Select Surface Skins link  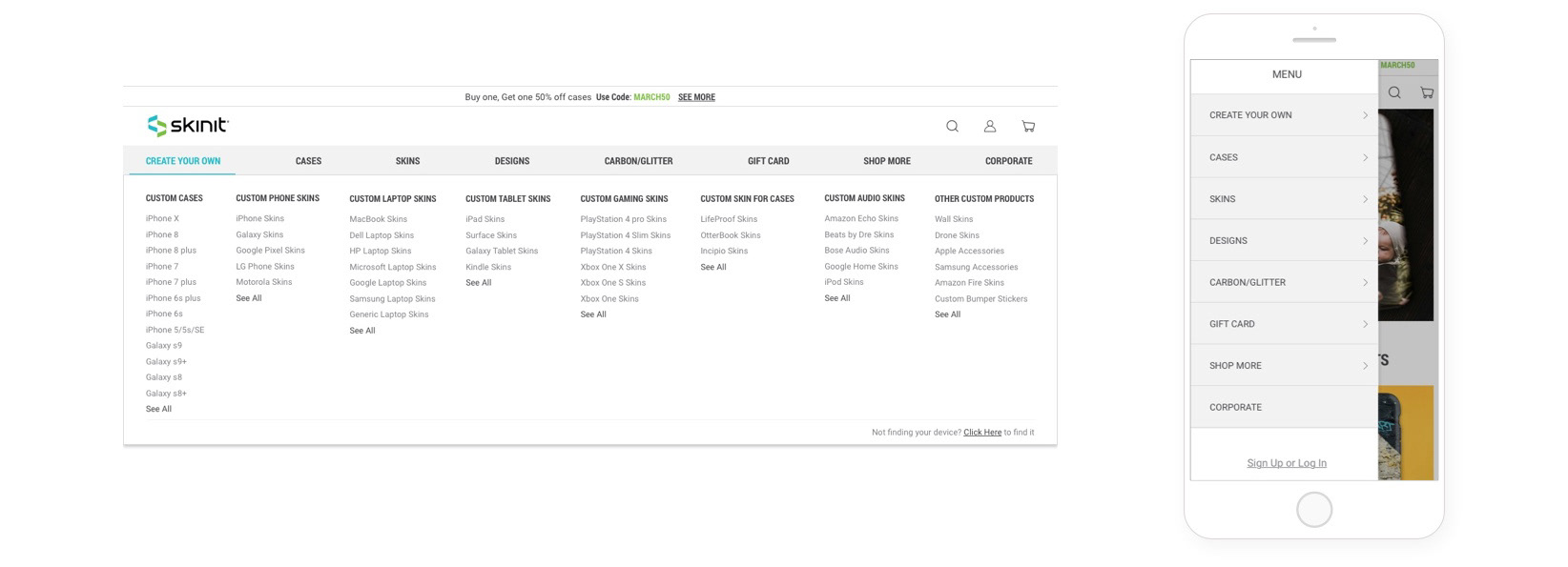(x=491, y=235)
